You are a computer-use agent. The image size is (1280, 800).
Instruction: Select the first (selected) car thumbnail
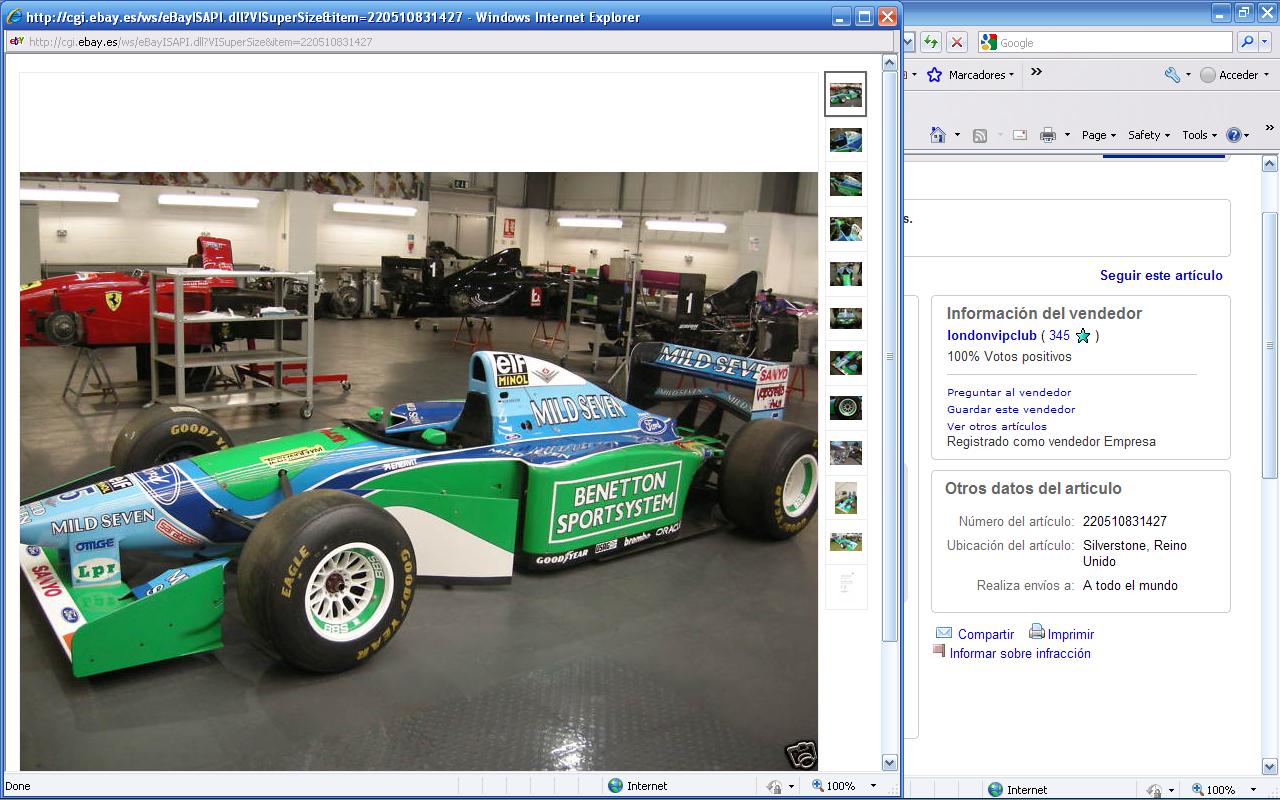pos(845,95)
